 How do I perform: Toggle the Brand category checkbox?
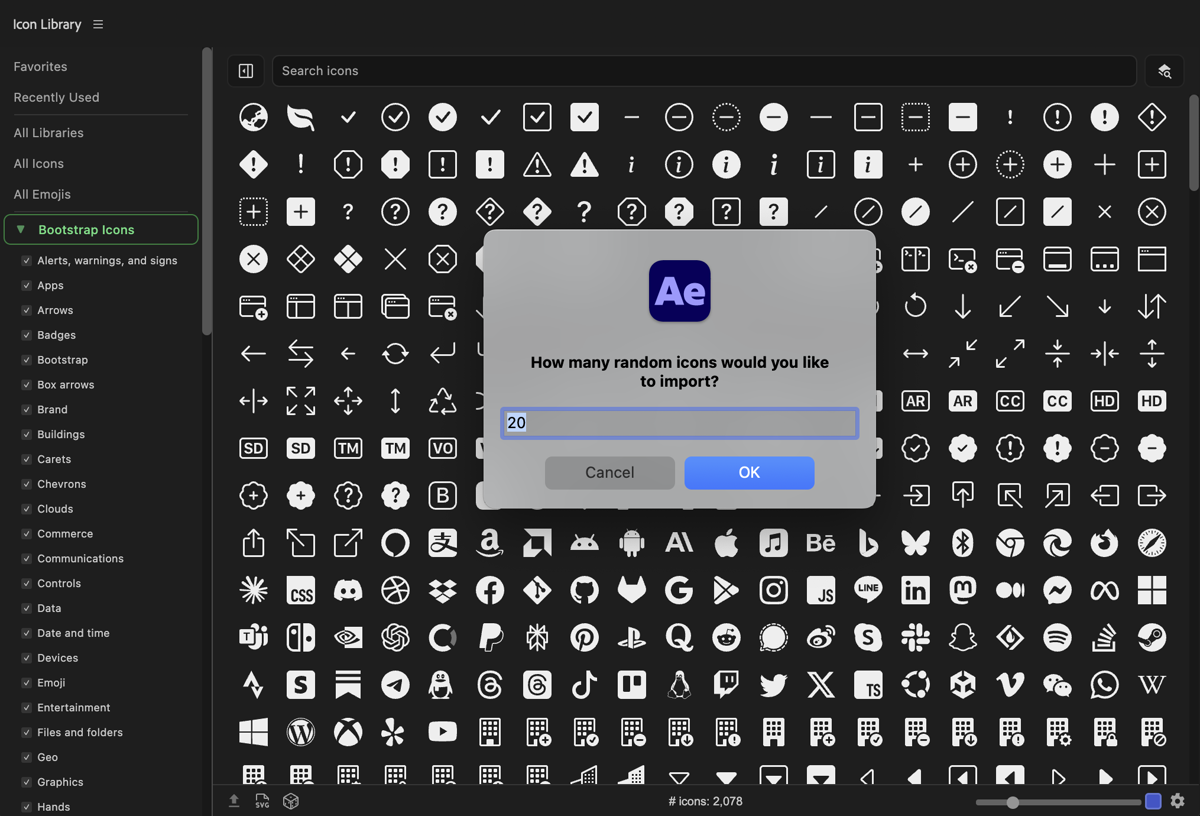26,409
